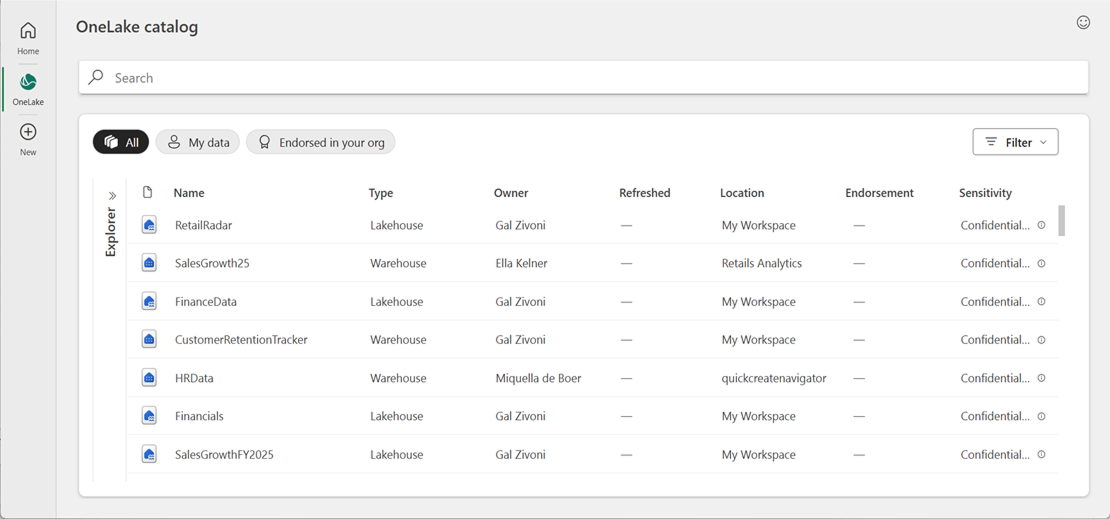Click info icon beside HRData sensitivity
Screen dimensions: 1110x519
click(1041, 378)
